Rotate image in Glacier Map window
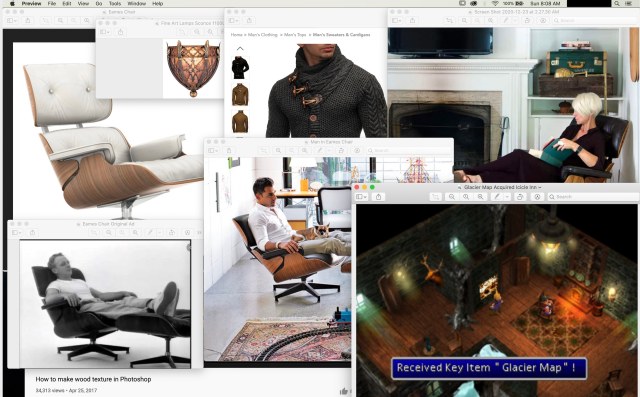This screenshot has height=397, width=640. [x=520, y=197]
